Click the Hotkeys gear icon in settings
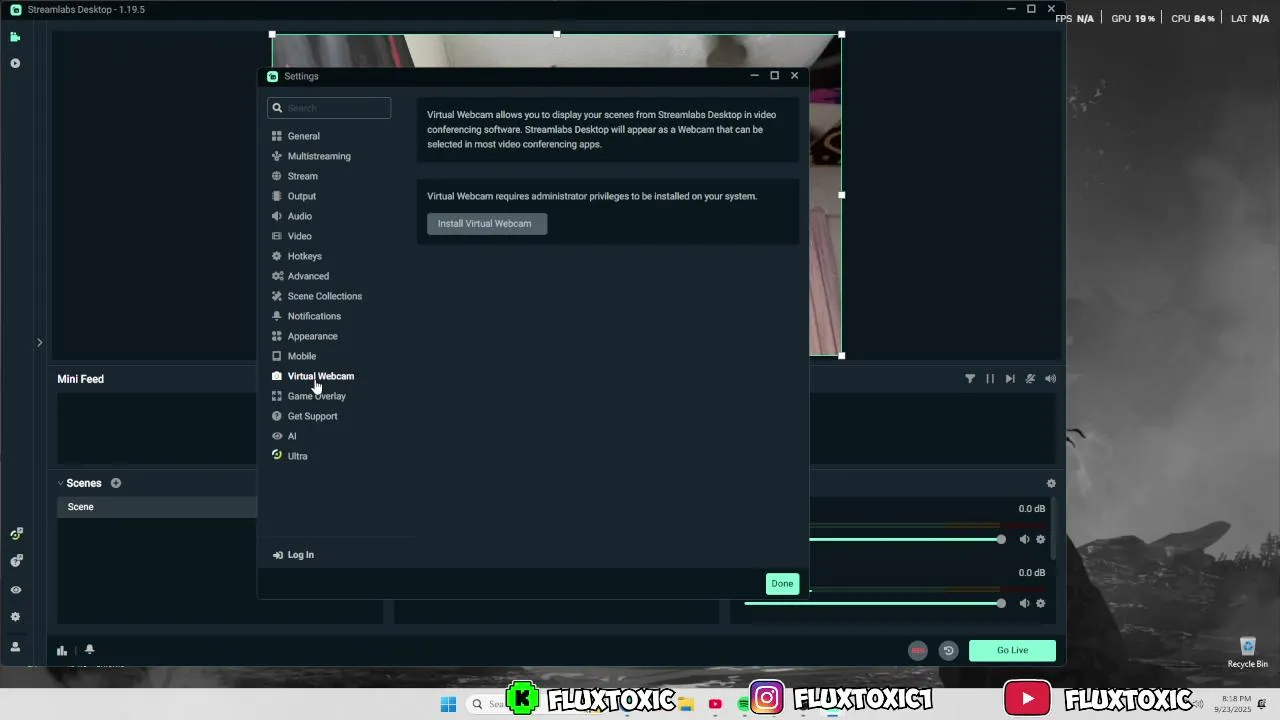The image size is (1280, 720). [277, 256]
